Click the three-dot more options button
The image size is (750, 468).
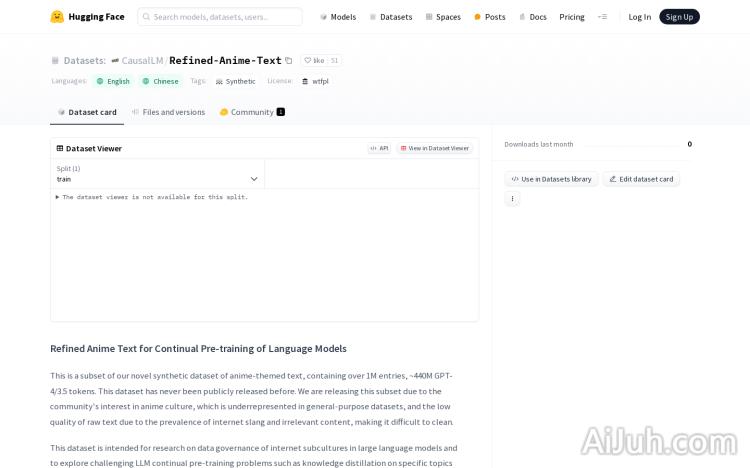click(512, 199)
